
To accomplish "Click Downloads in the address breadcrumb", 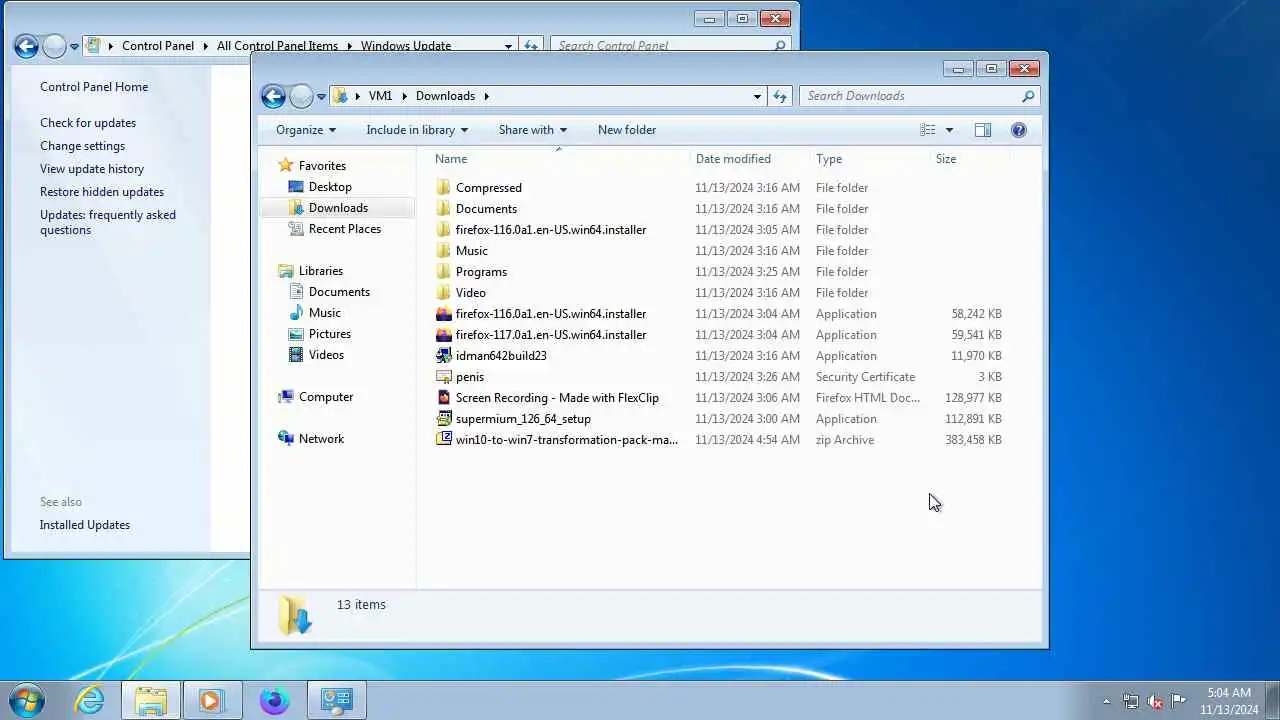I will (x=445, y=96).
